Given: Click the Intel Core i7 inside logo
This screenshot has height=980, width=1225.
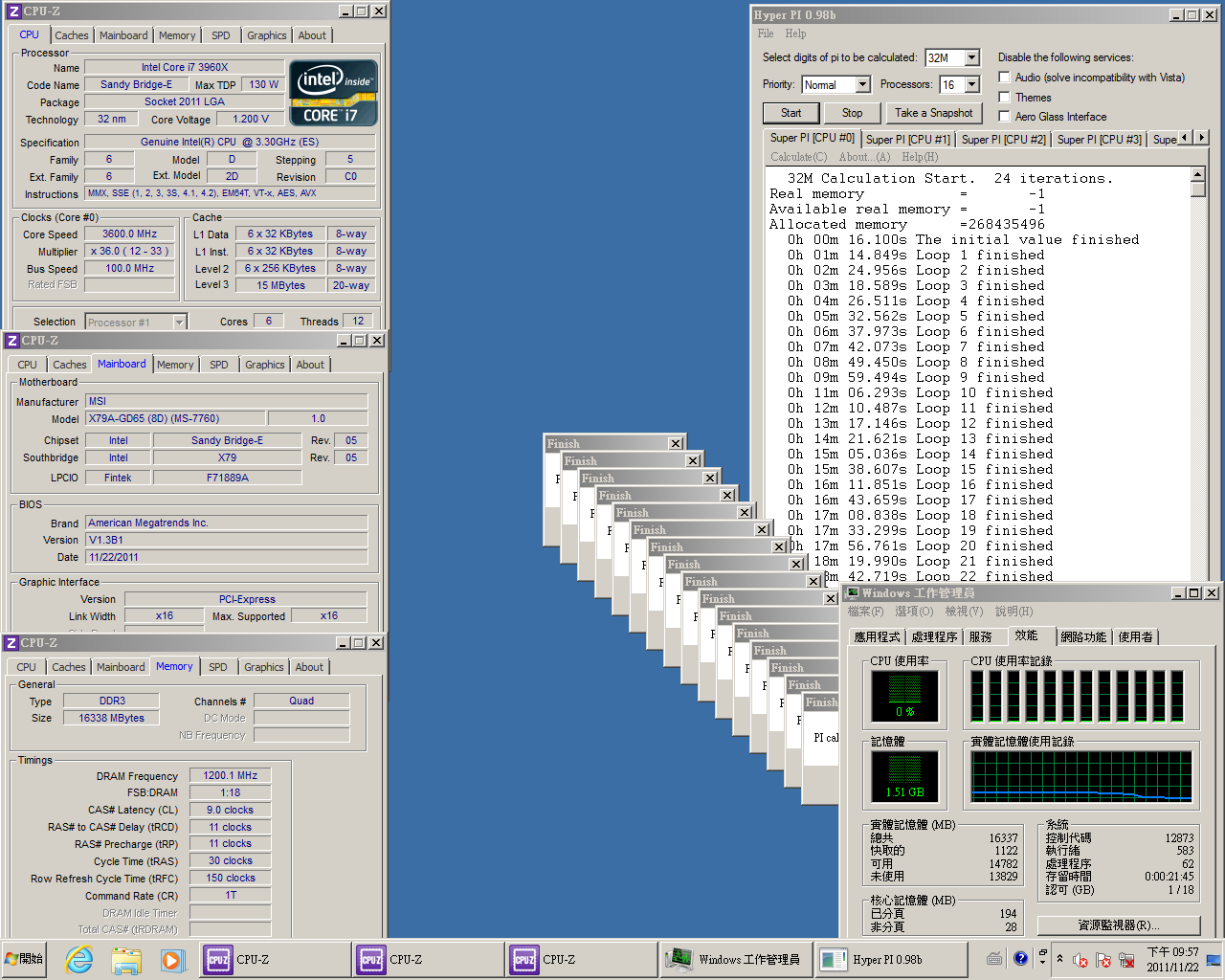Looking at the screenshot, I should (333, 94).
